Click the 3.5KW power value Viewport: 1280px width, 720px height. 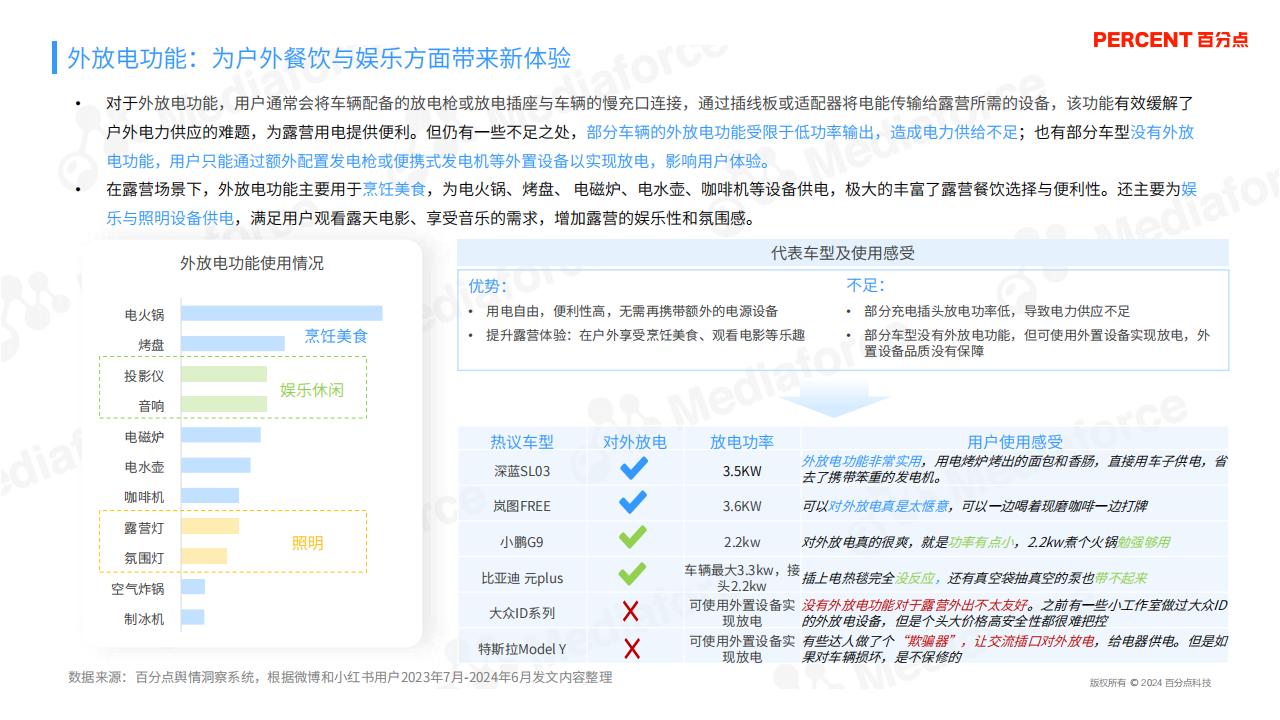tap(742, 470)
